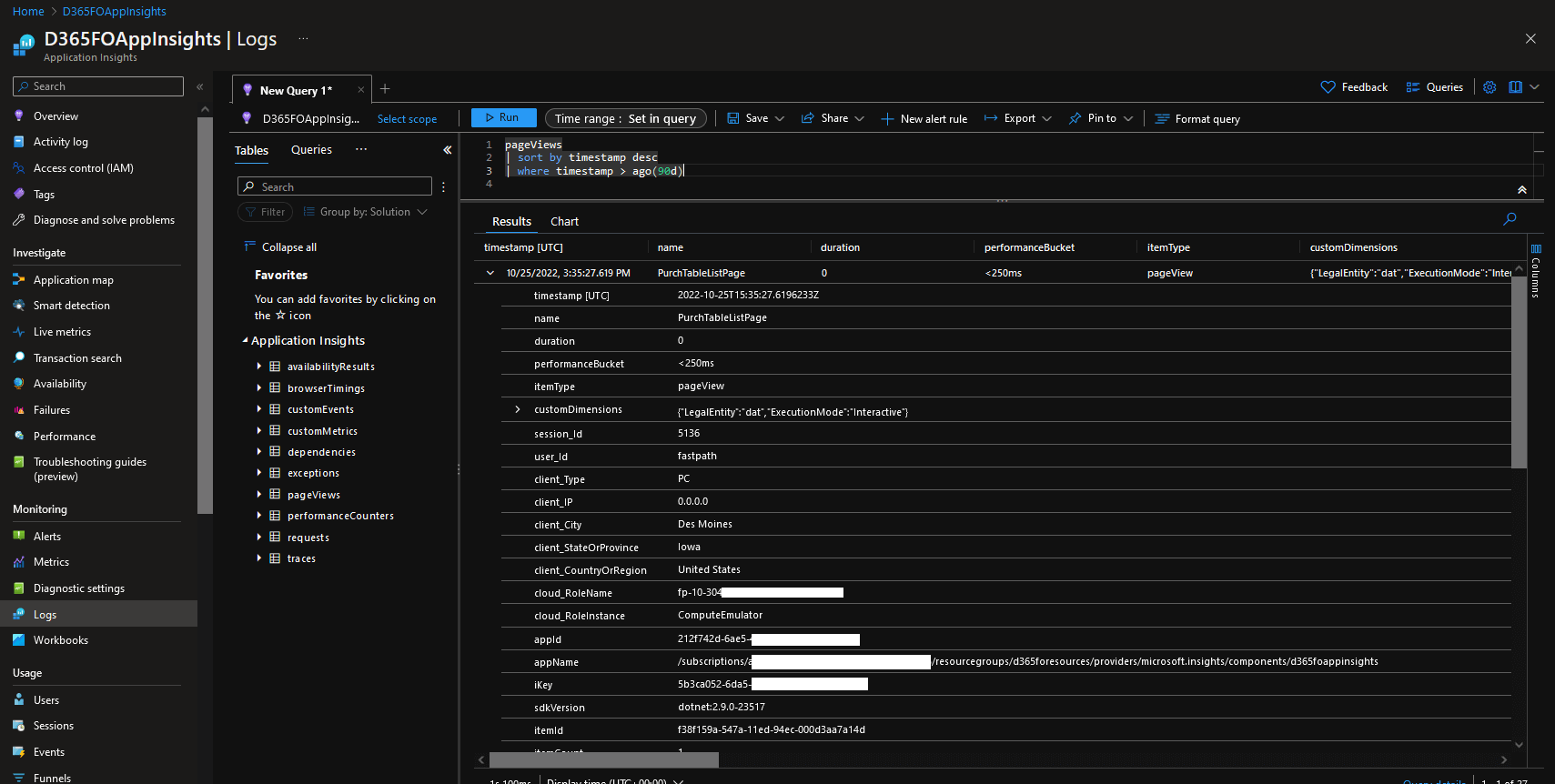Open Live metrics
Viewport: 1555px width, 784px height.
click(x=62, y=332)
